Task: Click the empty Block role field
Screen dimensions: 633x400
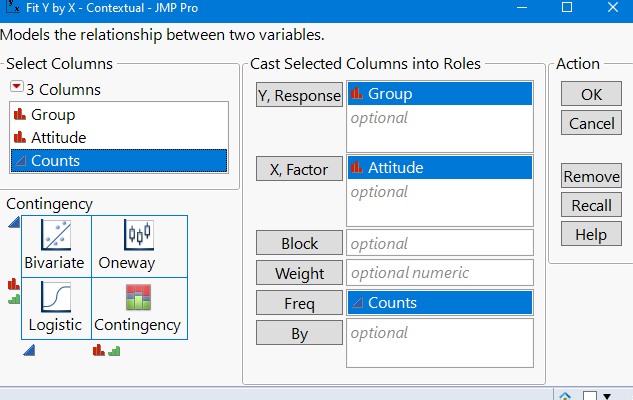Action: coord(440,243)
